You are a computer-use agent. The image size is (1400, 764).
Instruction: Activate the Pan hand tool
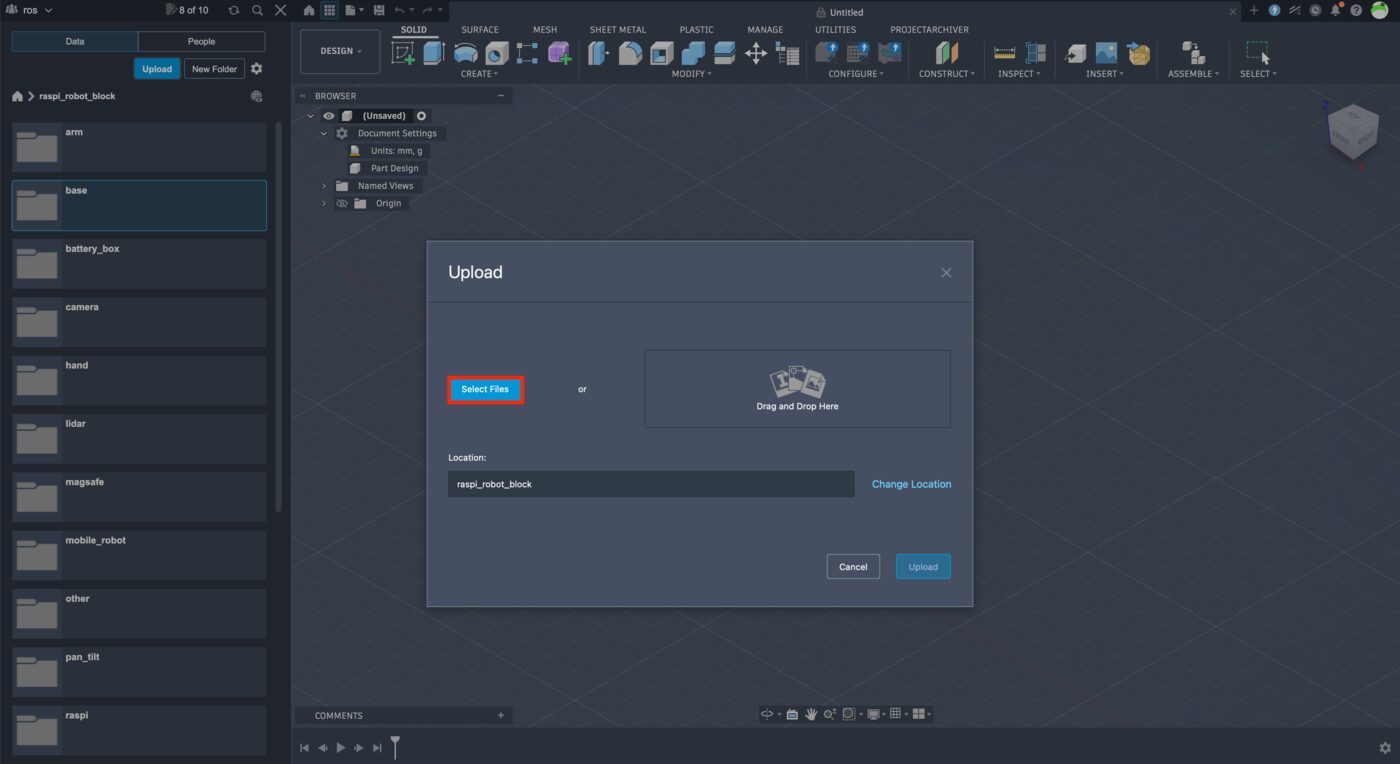(811, 714)
